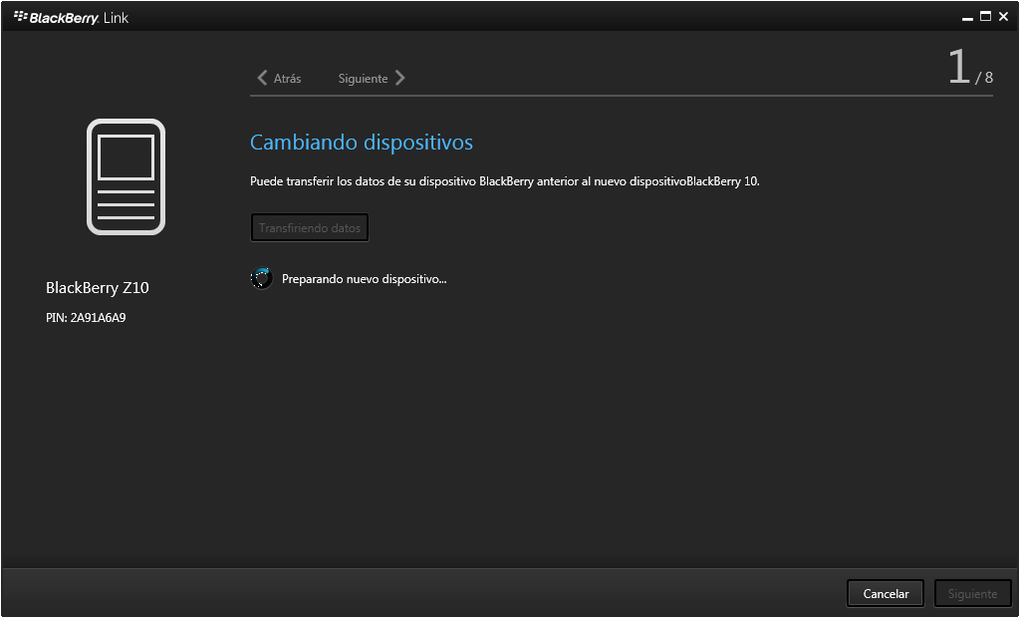Click the 1/8 step counter
This screenshot has width=1020, height=618.
[x=969, y=68]
